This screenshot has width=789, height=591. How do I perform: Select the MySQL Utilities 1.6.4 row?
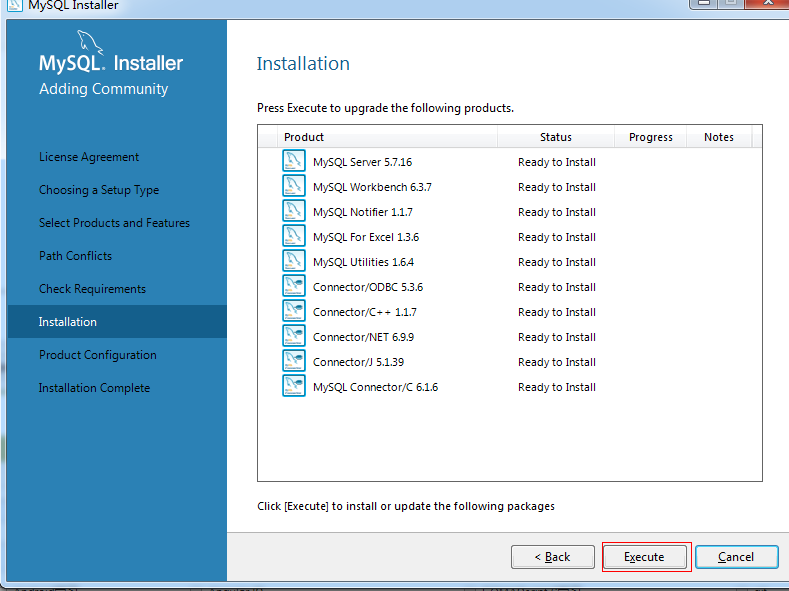click(x=510, y=262)
